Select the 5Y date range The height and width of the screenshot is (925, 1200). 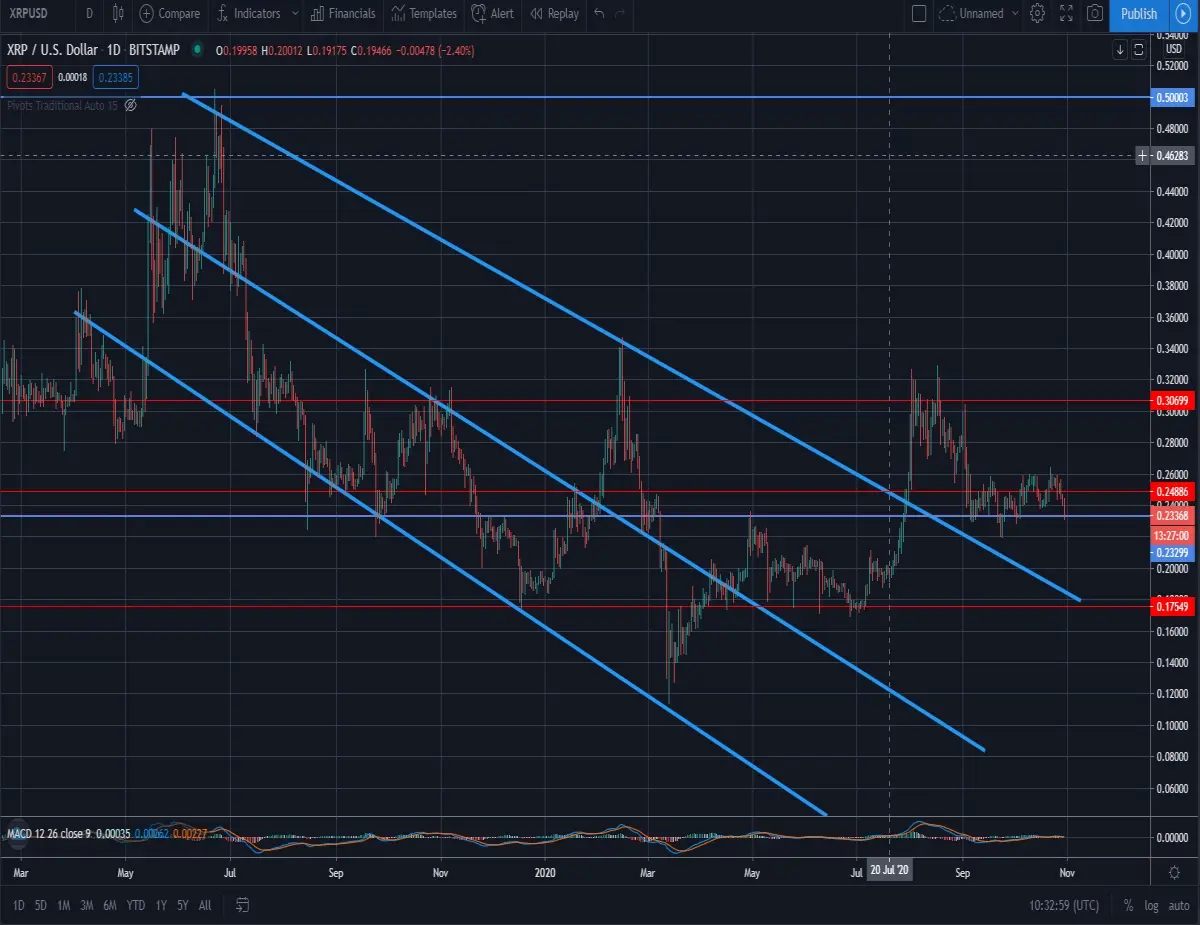183,905
